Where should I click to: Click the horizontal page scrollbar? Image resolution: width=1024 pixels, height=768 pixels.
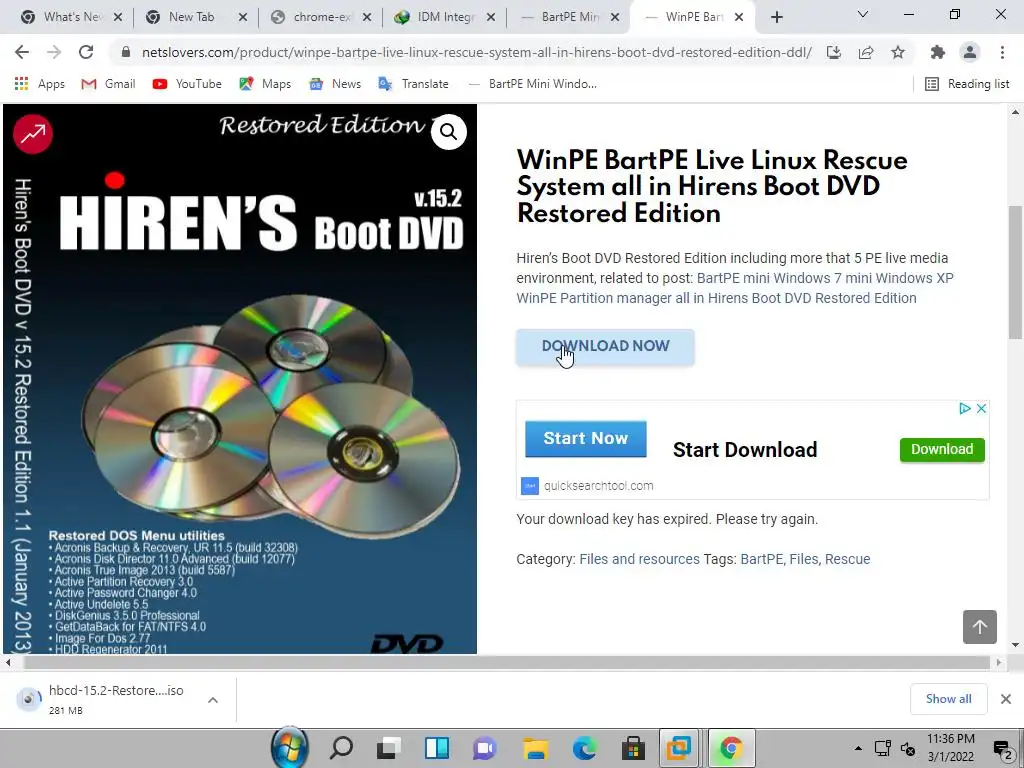pos(507,662)
